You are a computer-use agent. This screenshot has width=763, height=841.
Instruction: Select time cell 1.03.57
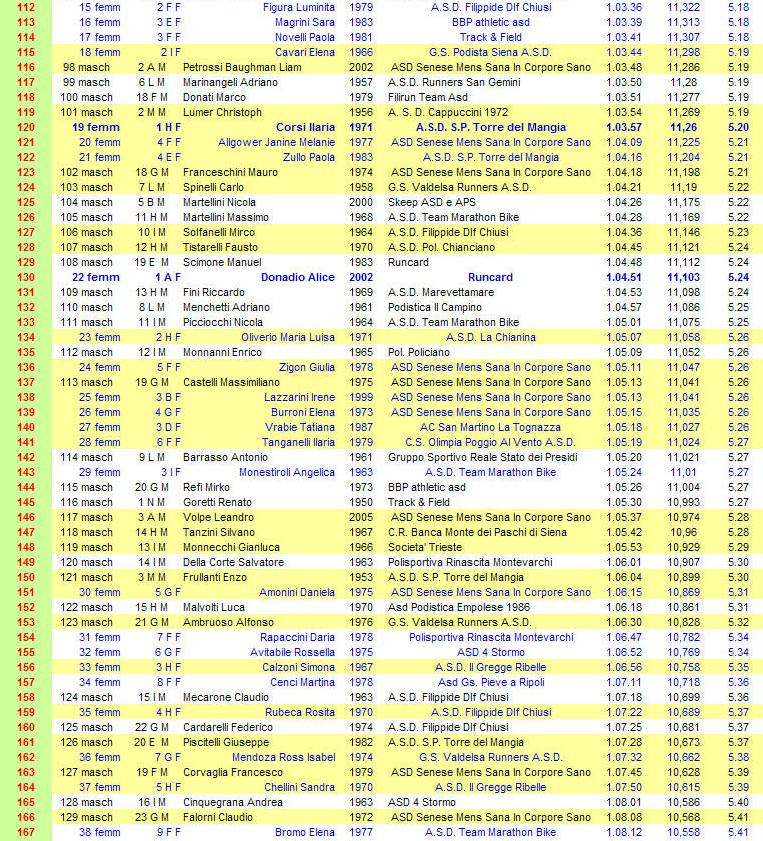tap(624, 128)
